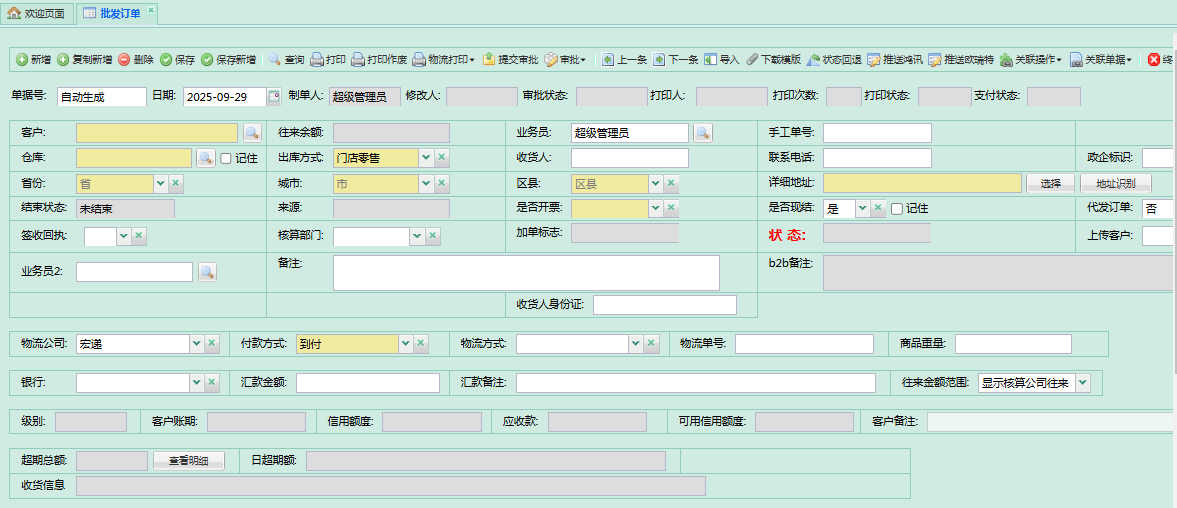Click the red 删除 delete icon
This screenshot has height=508, width=1177.
coord(124,60)
